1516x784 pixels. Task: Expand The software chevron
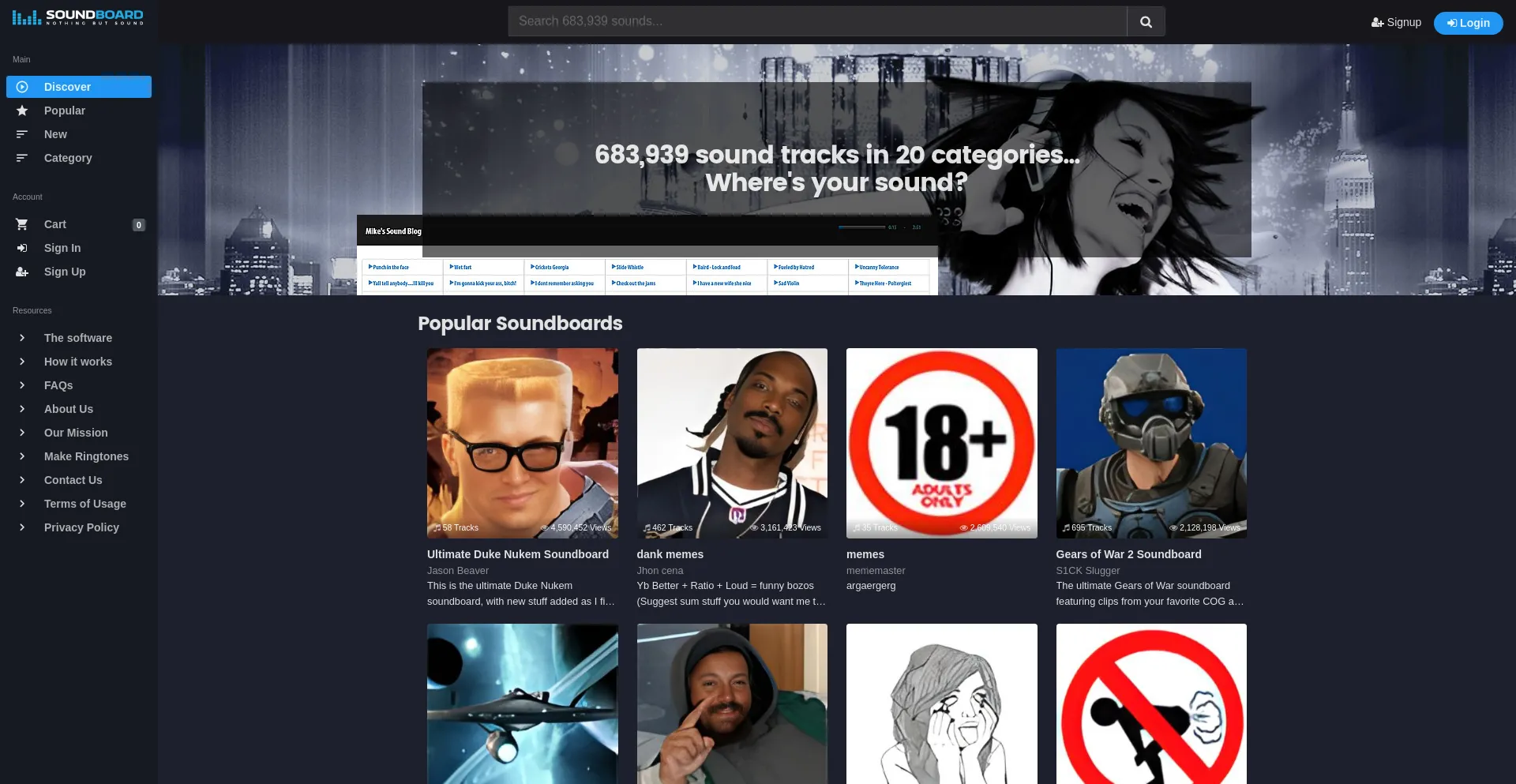[x=22, y=338]
